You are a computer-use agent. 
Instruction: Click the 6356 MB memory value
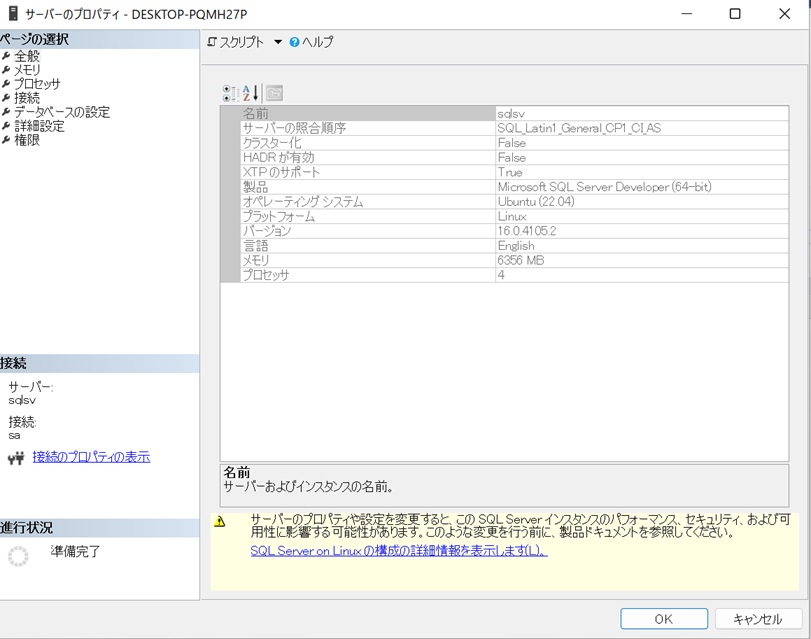[x=521, y=260]
